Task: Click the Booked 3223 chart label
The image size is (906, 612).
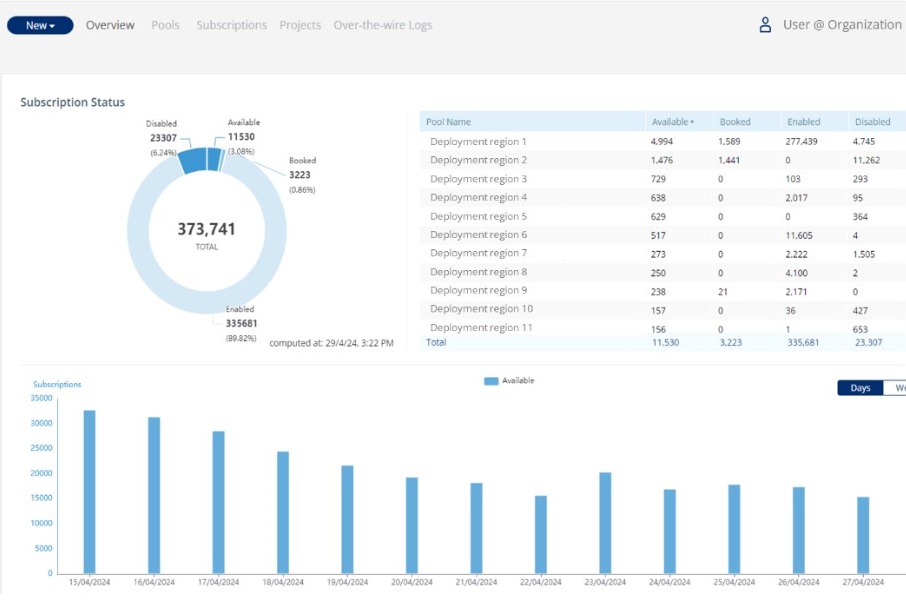Action: 302,175
